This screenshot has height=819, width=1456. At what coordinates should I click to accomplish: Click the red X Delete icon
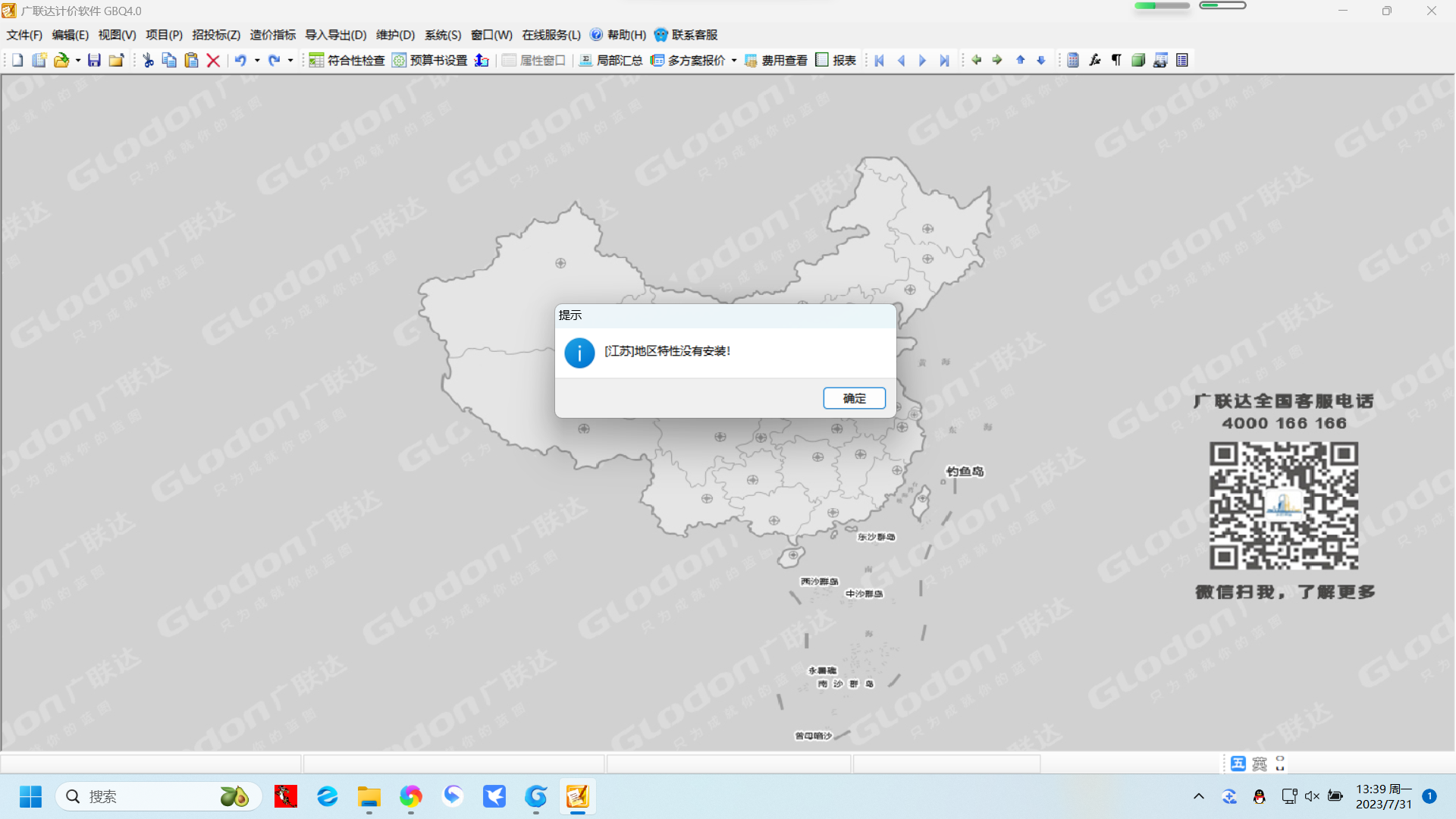click(x=213, y=61)
